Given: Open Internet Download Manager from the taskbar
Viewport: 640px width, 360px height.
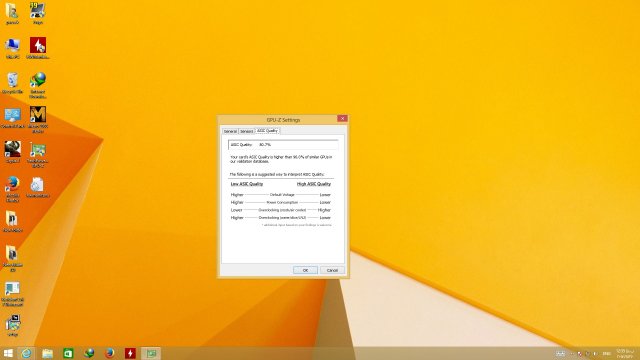Looking at the screenshot, I should point(89,353).
